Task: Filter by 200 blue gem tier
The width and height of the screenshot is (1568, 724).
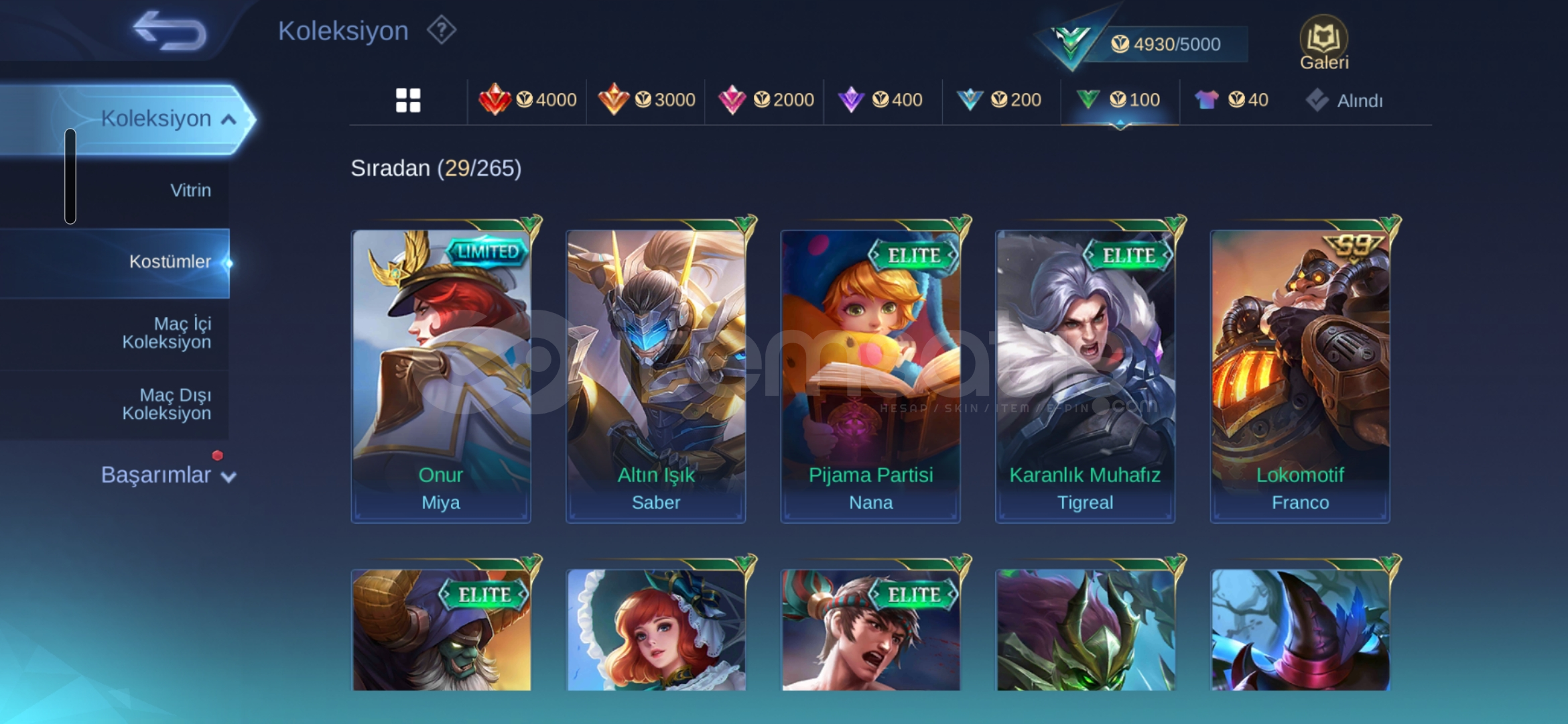Action: [x=998, y=100]
